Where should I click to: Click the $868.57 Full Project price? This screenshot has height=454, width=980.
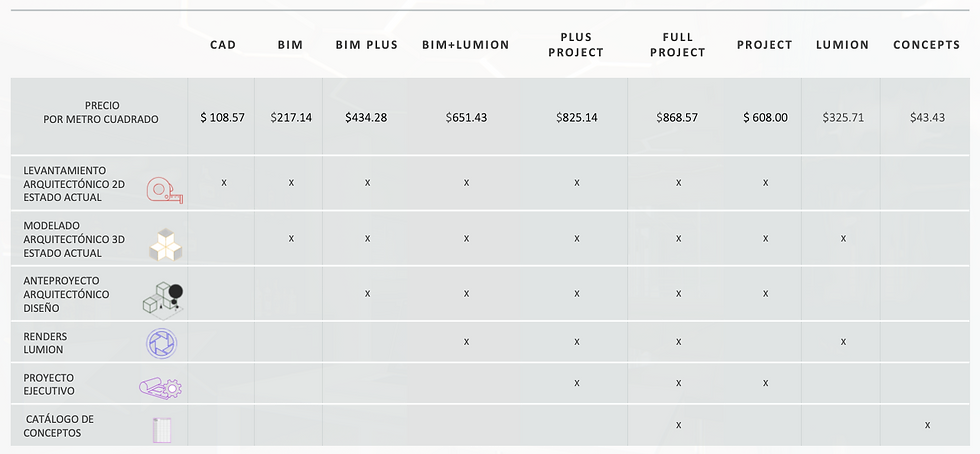677,118
